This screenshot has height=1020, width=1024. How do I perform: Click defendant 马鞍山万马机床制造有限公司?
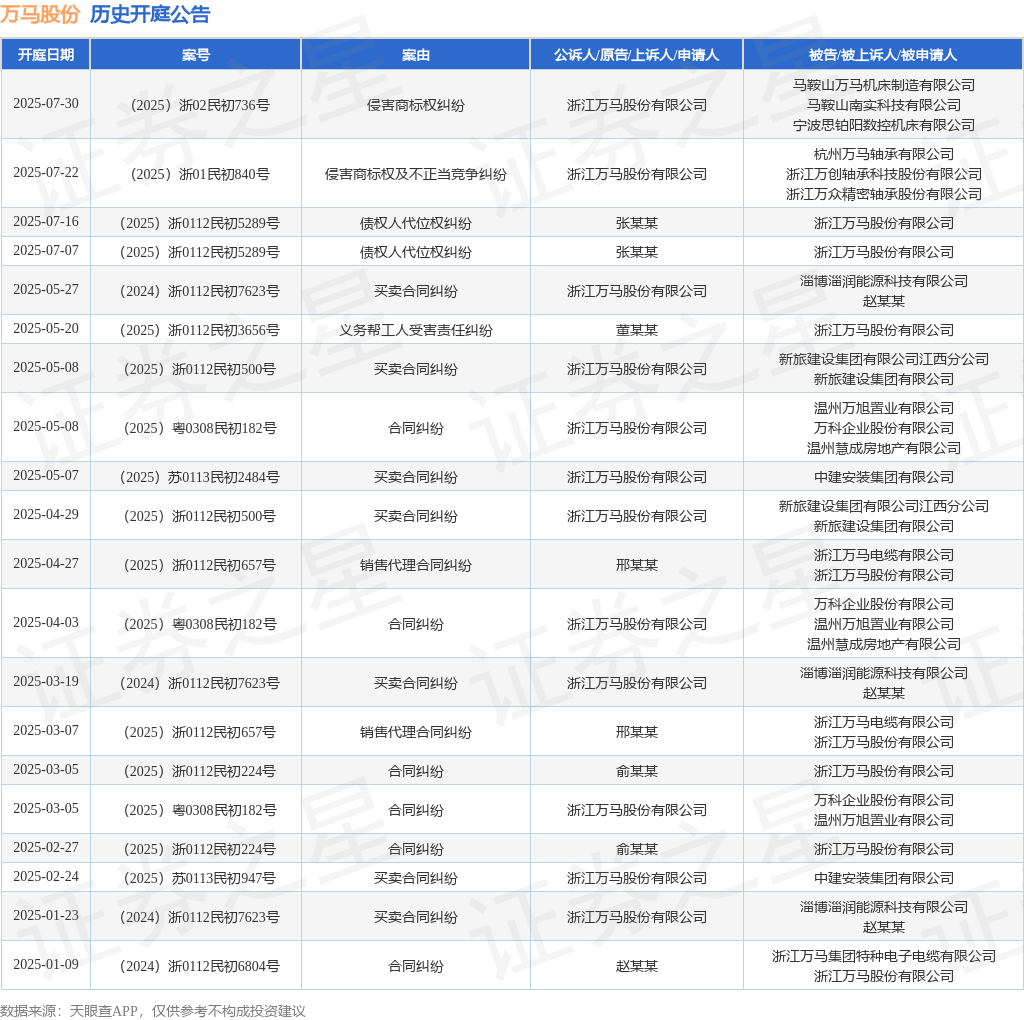(884, 85)
